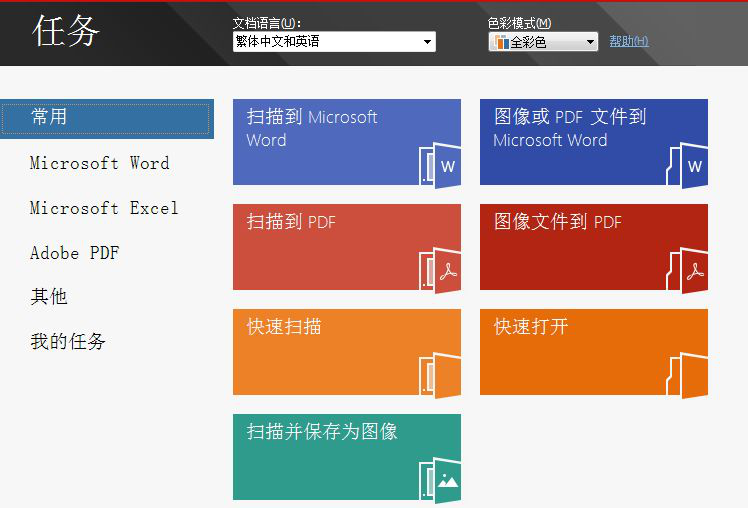748x508 pixels.
Task: Click the 文档语言(U) label
Action: tap(267, 23)
